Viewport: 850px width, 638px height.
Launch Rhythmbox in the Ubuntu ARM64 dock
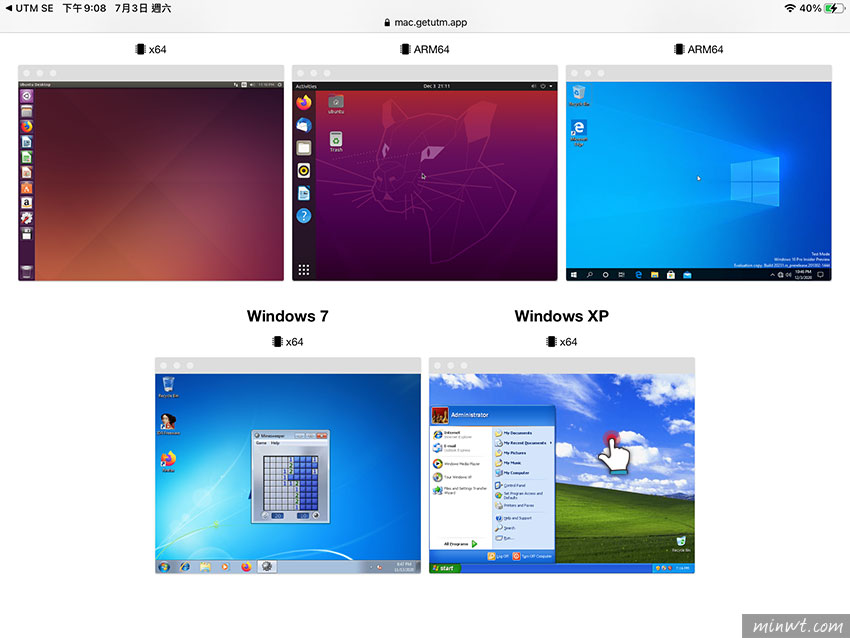304,171
